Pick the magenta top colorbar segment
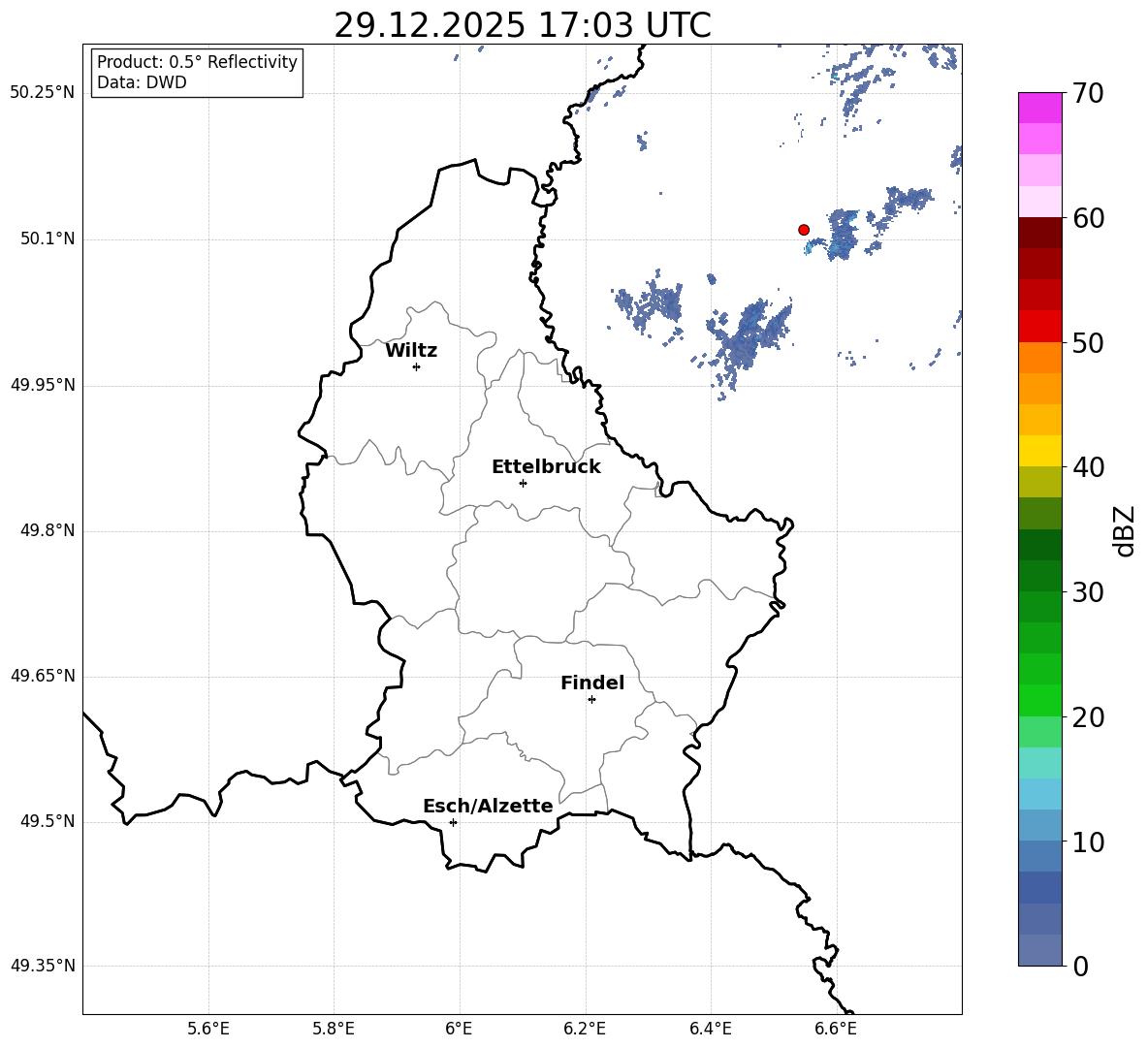 tap(1039, 108)
